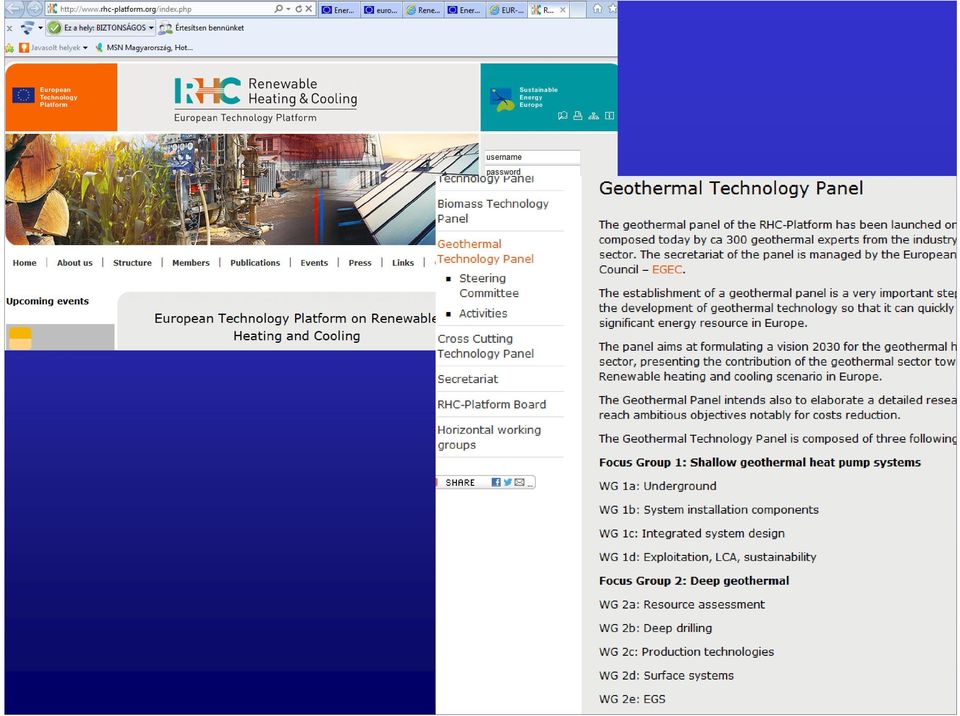Click the magnifier search icon in address bar
This screenshot has width=960, height=716.
[279, 9]
